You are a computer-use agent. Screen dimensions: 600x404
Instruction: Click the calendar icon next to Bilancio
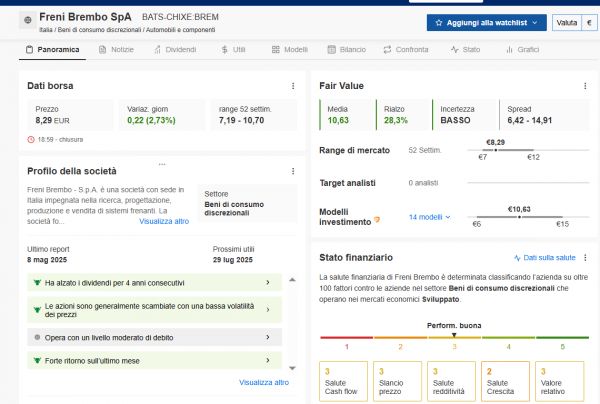[331, 50]
